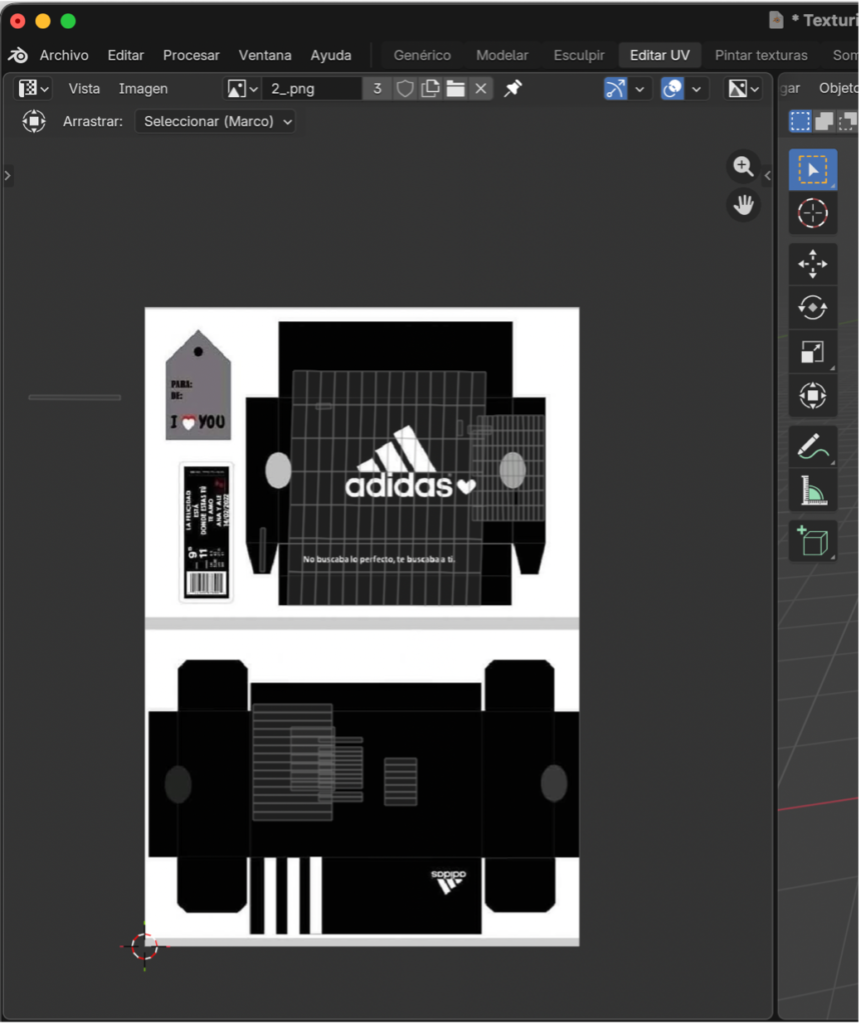The height and width of the screenshot is (1024, 861).
Task: Toggle the image pin icon
Action: (512, 89)
